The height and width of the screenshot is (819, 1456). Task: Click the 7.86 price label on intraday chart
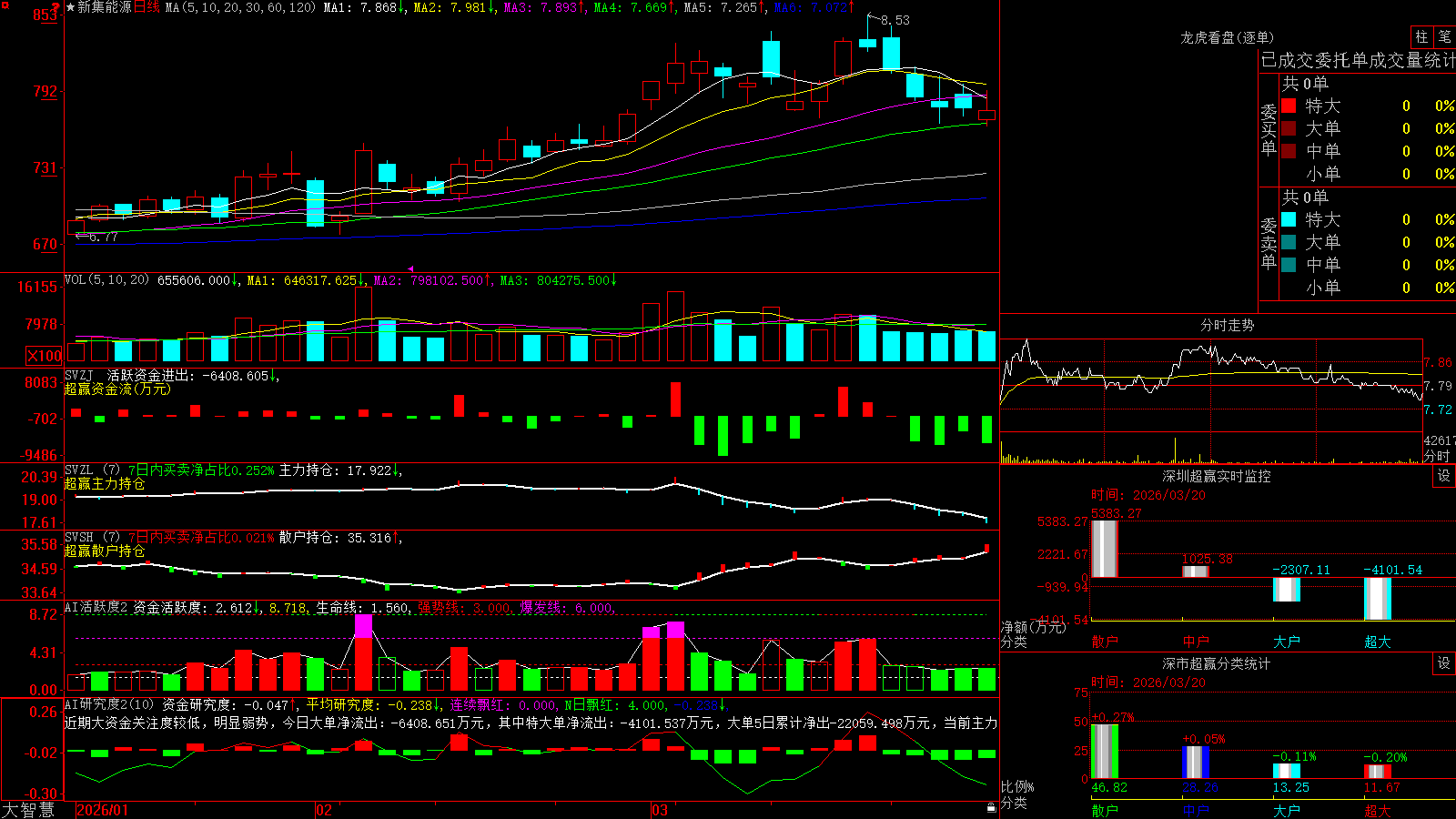tap(1439, 362)
